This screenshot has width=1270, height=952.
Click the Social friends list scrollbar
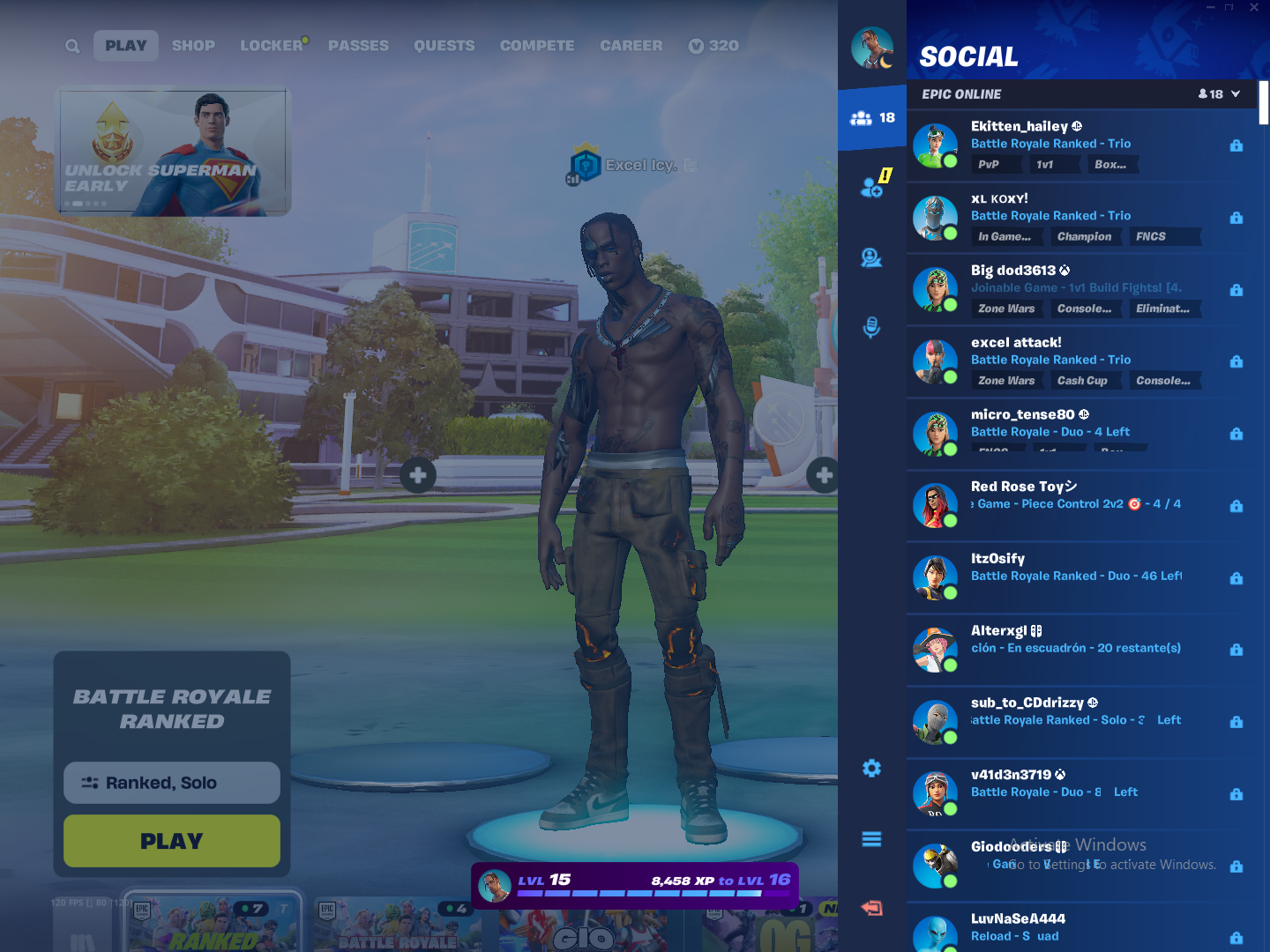point(1264,102)
